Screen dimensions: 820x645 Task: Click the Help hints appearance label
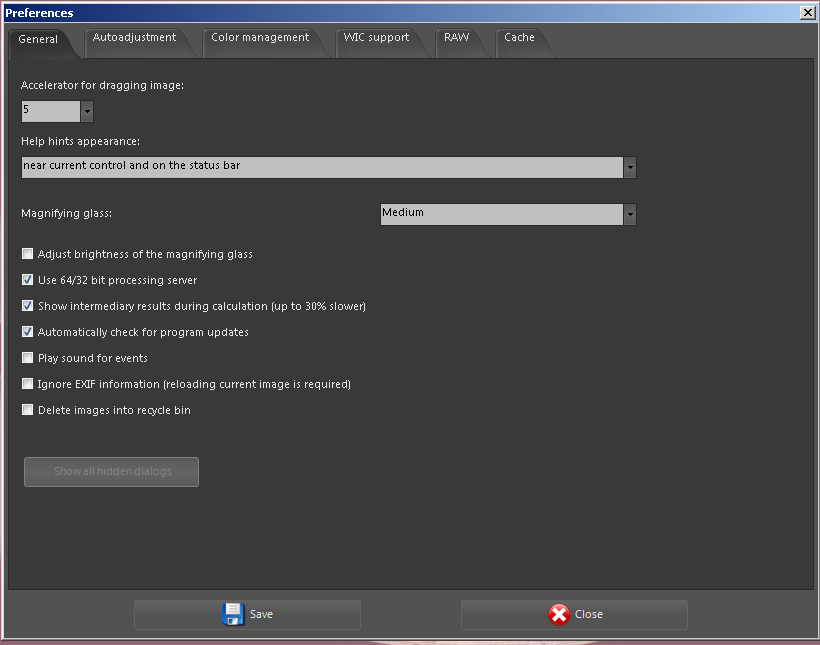tap(81, 141)
